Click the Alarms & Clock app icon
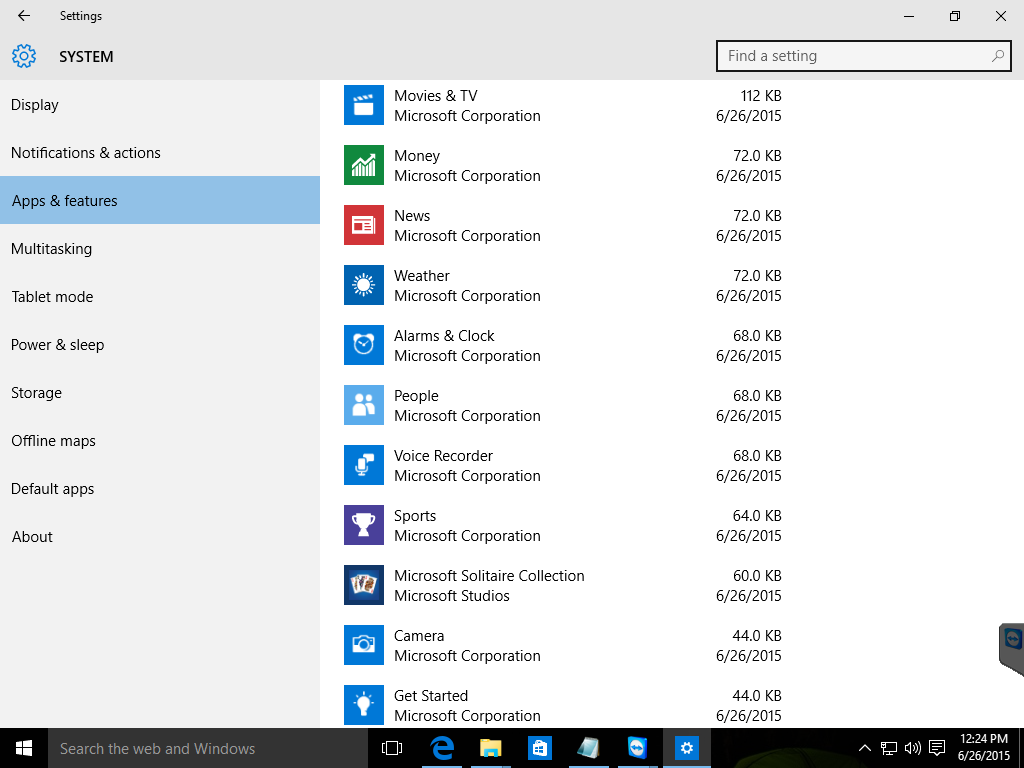 [364, 345]
